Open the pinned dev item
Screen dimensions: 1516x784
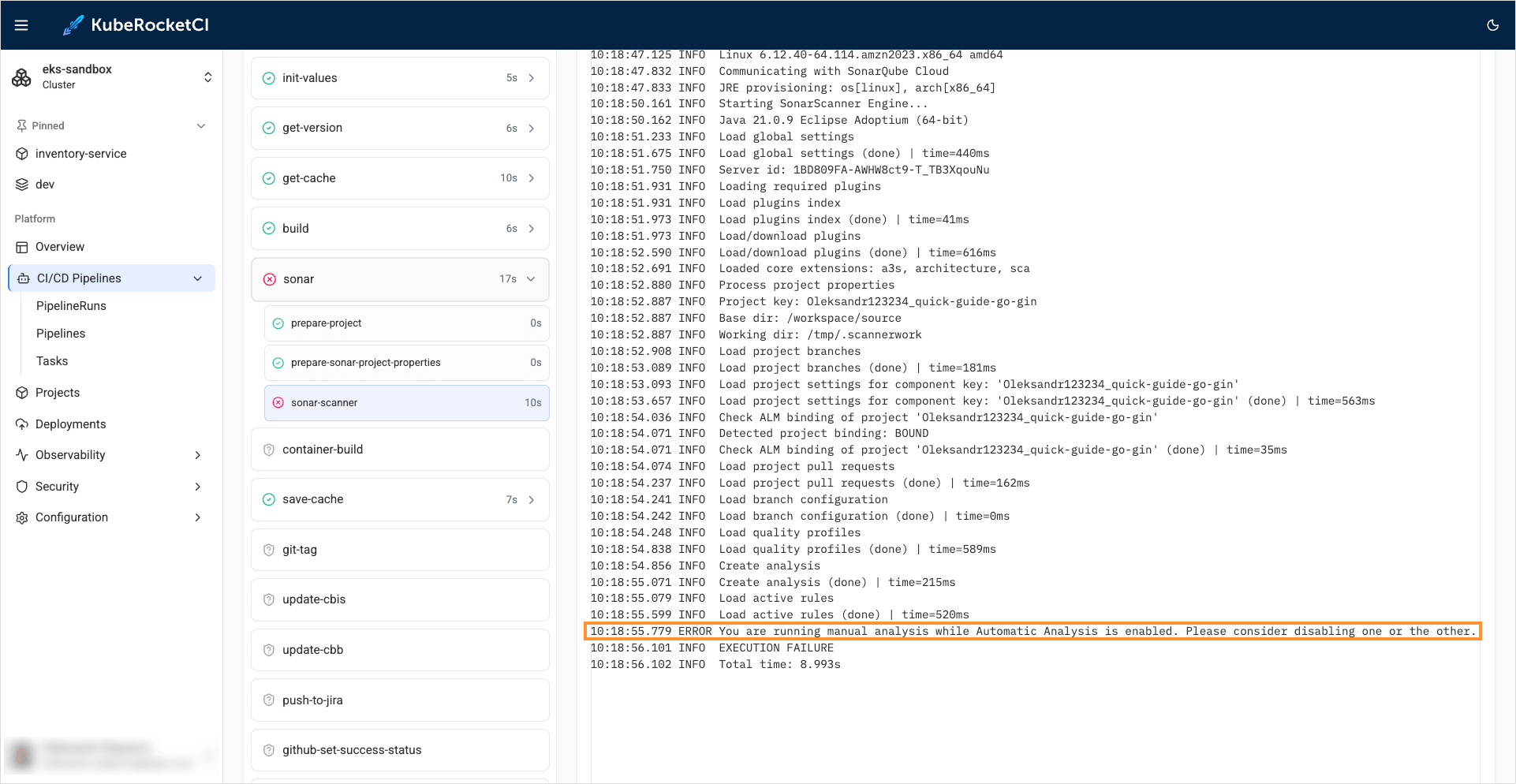(45, 185)
